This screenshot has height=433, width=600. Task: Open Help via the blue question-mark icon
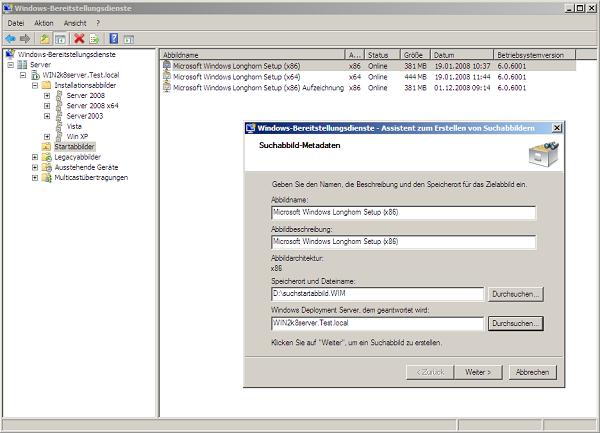114,39
